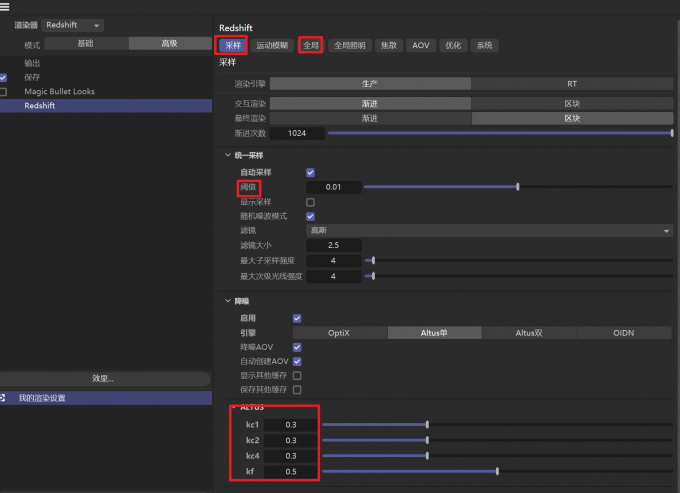Click the 阈值 value field 0.01

(x=333, y=187)
